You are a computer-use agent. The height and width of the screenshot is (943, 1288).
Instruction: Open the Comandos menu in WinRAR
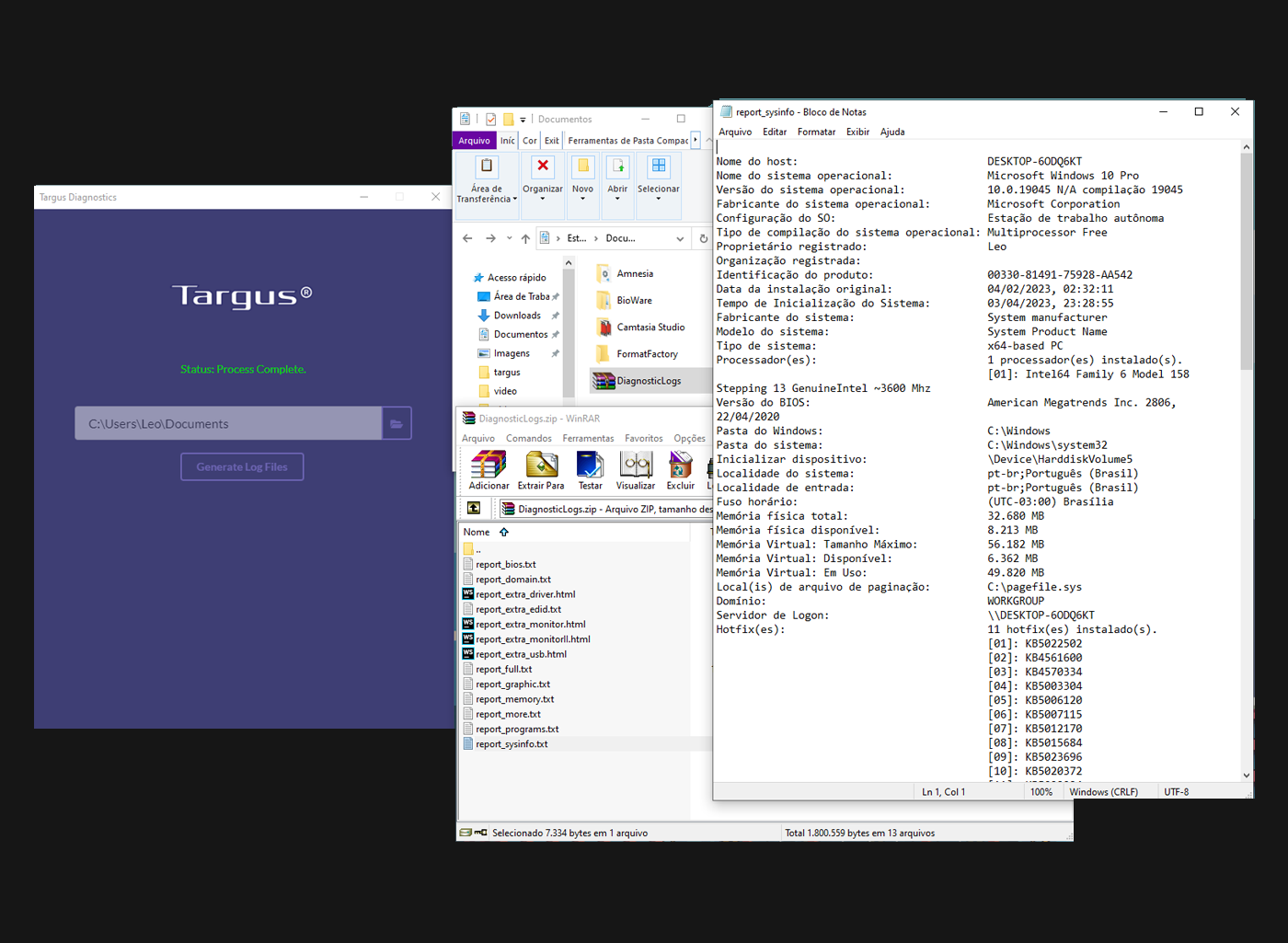pos(528,438)
